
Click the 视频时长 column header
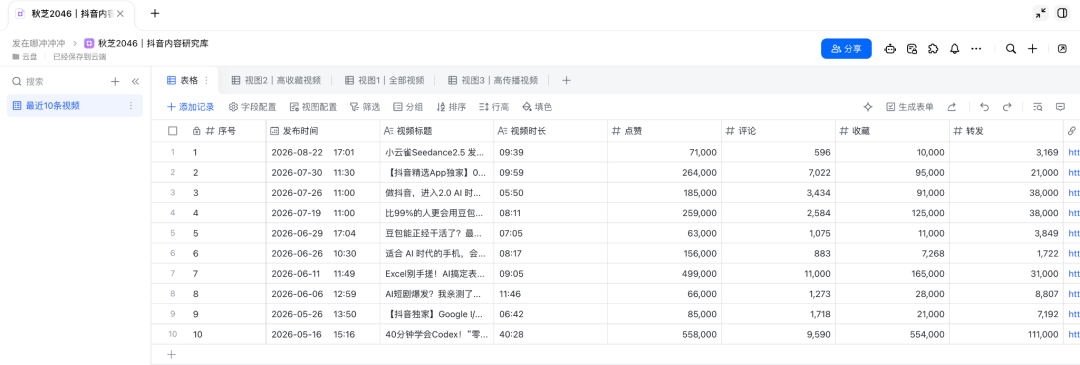[551, 131]
